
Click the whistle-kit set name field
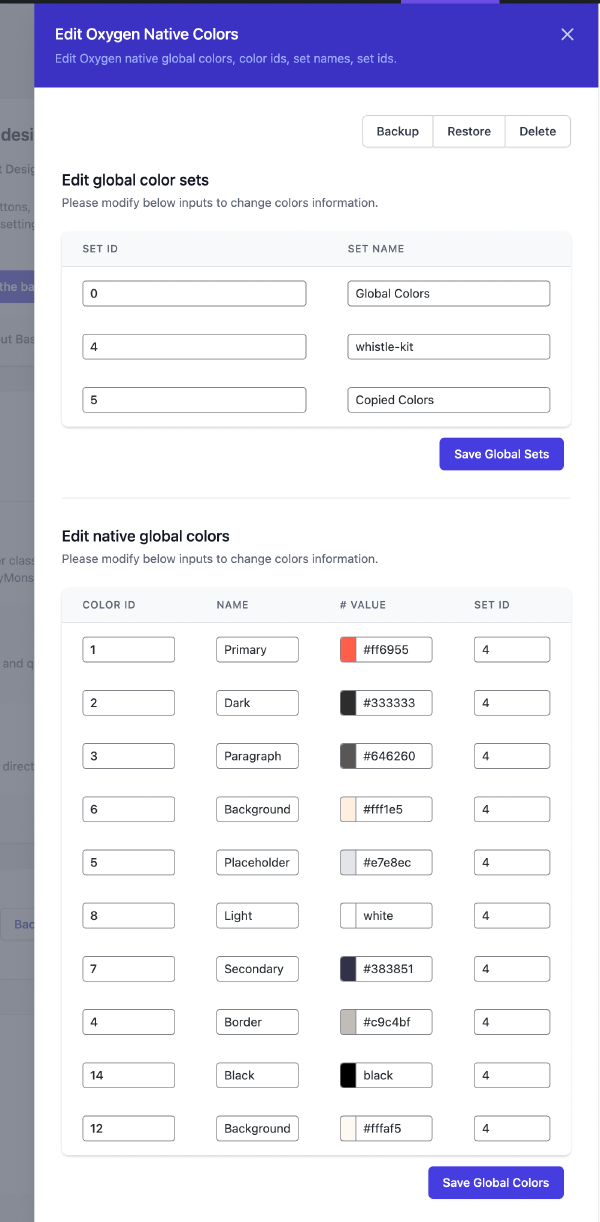(x=448, y=346)
